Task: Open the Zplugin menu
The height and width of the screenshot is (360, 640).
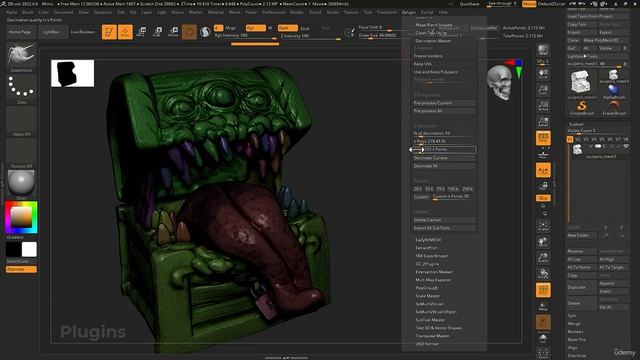Action: click(x=409, y=12)
